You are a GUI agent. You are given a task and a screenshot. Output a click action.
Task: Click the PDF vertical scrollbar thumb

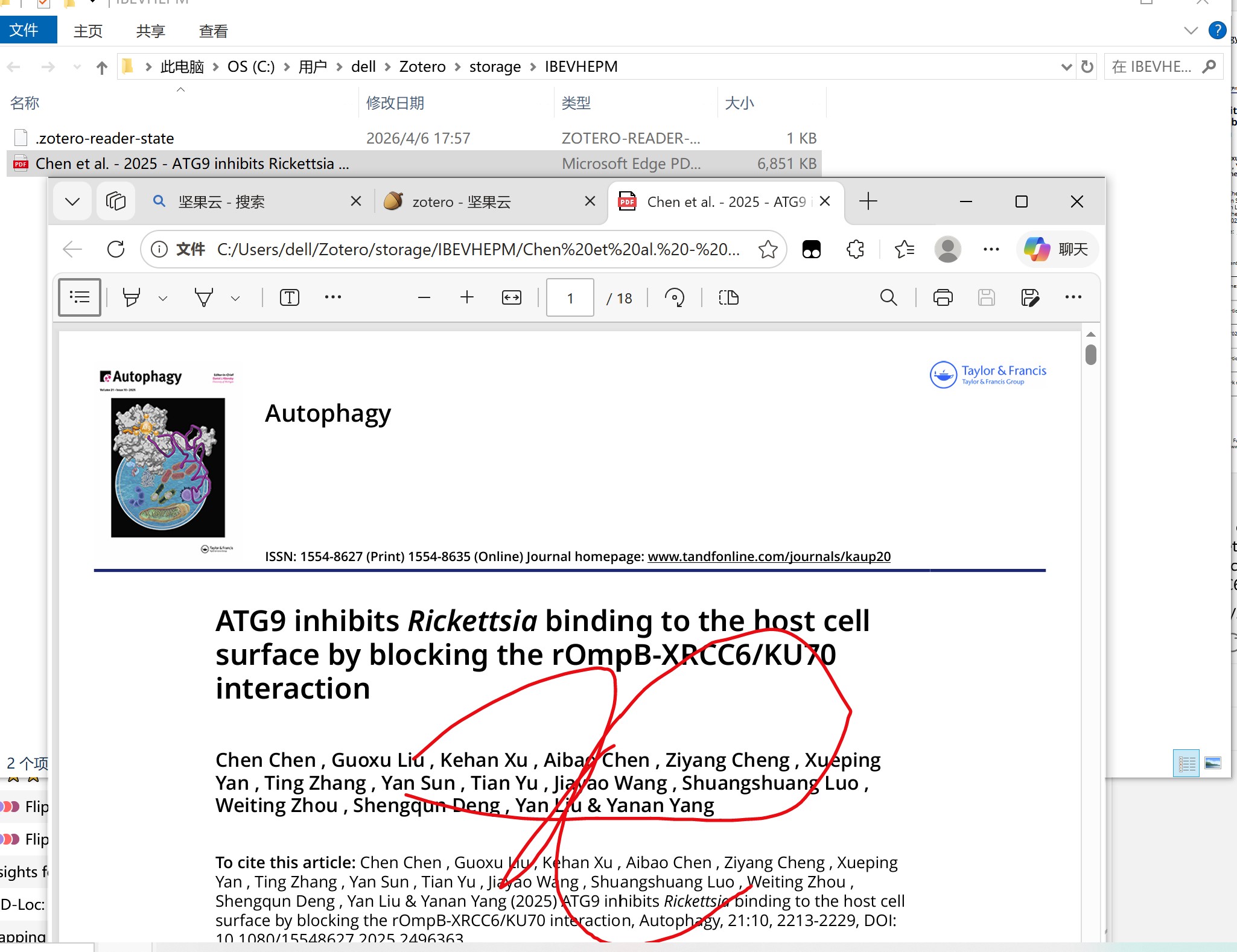1090,354
